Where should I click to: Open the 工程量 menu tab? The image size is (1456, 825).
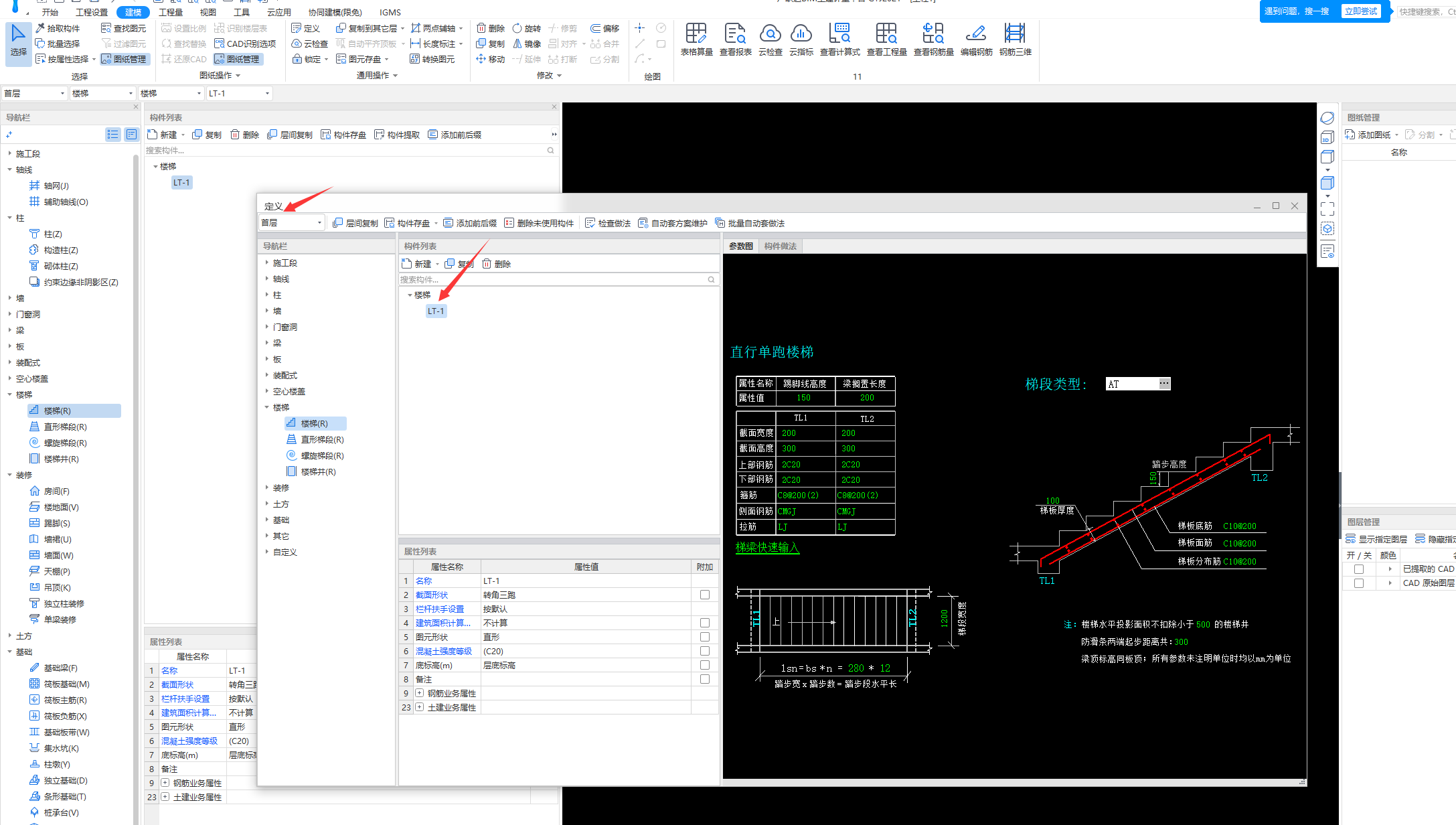171,12
